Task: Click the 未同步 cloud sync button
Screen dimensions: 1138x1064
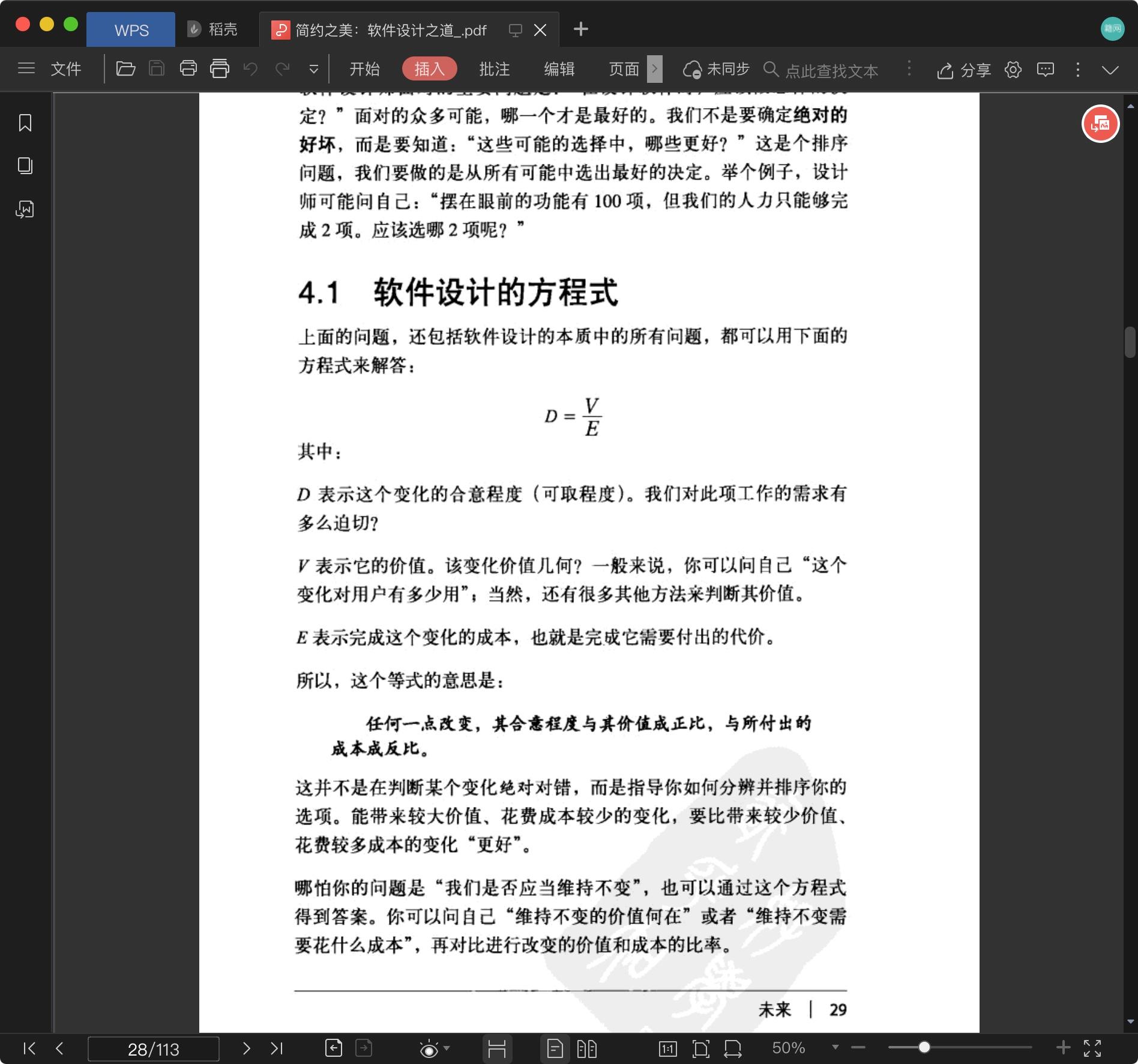Action: (x=717, y=69)
